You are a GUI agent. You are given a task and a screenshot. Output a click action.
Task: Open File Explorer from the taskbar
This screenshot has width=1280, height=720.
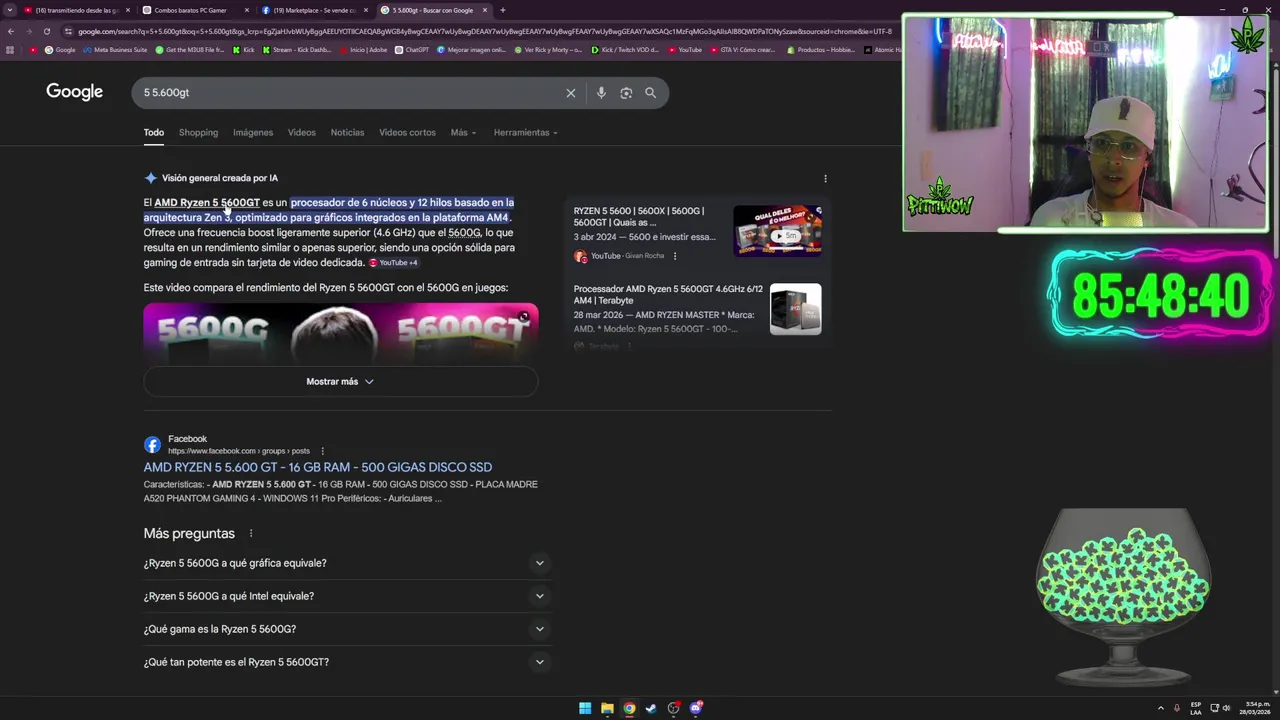tap(607, 708)
